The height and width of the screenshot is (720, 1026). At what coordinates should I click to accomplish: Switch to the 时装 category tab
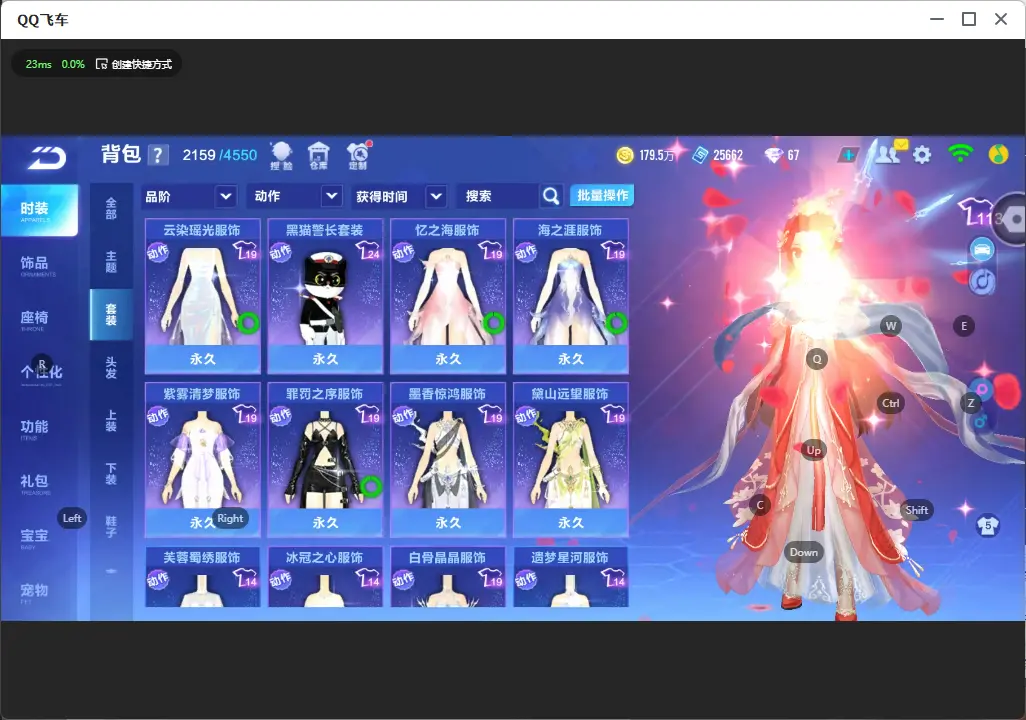point(39,210)
